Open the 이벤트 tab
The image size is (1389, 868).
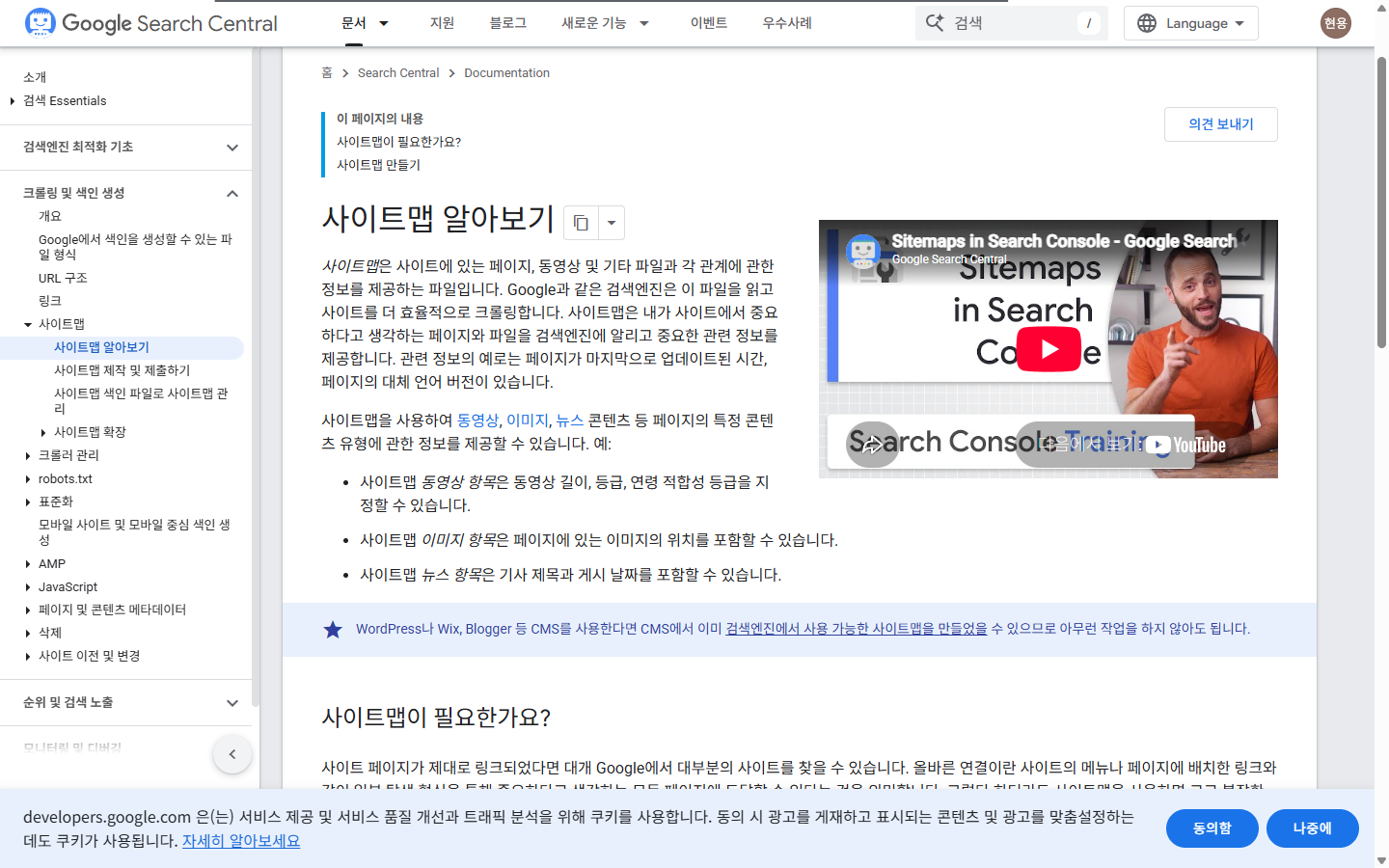pos(709,23)
